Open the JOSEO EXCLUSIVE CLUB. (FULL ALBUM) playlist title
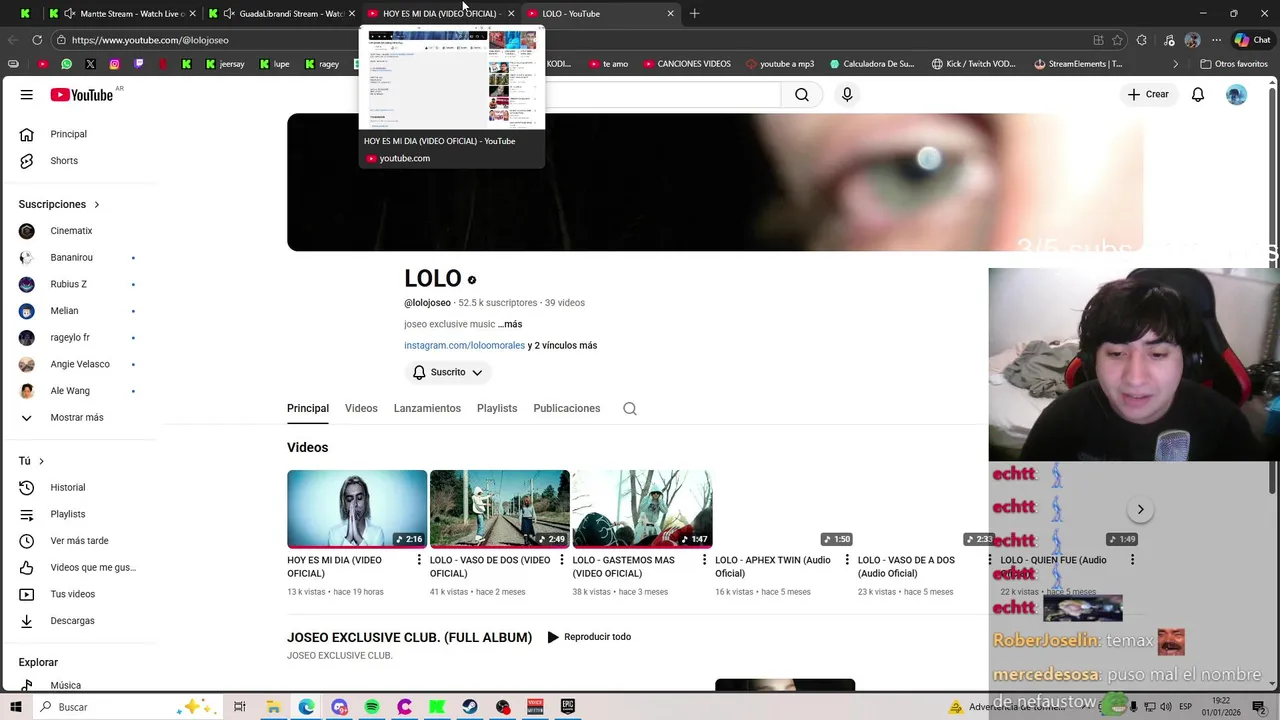Image resolution: width=1280 pixels, height=720 pixels. 409,637
